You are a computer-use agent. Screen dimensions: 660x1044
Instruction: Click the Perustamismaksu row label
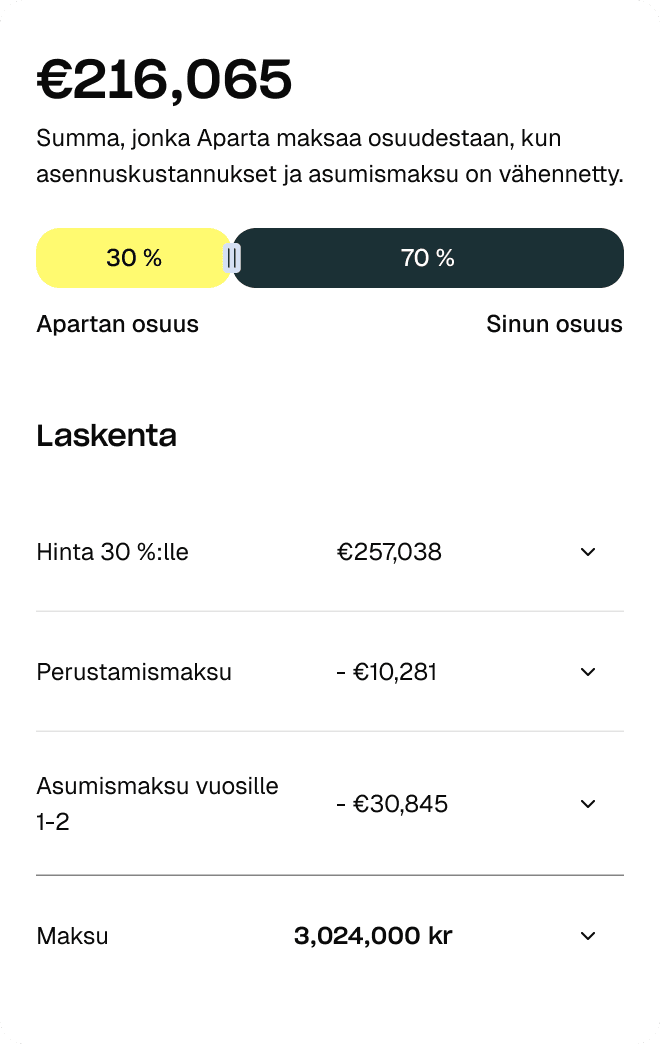134,671
